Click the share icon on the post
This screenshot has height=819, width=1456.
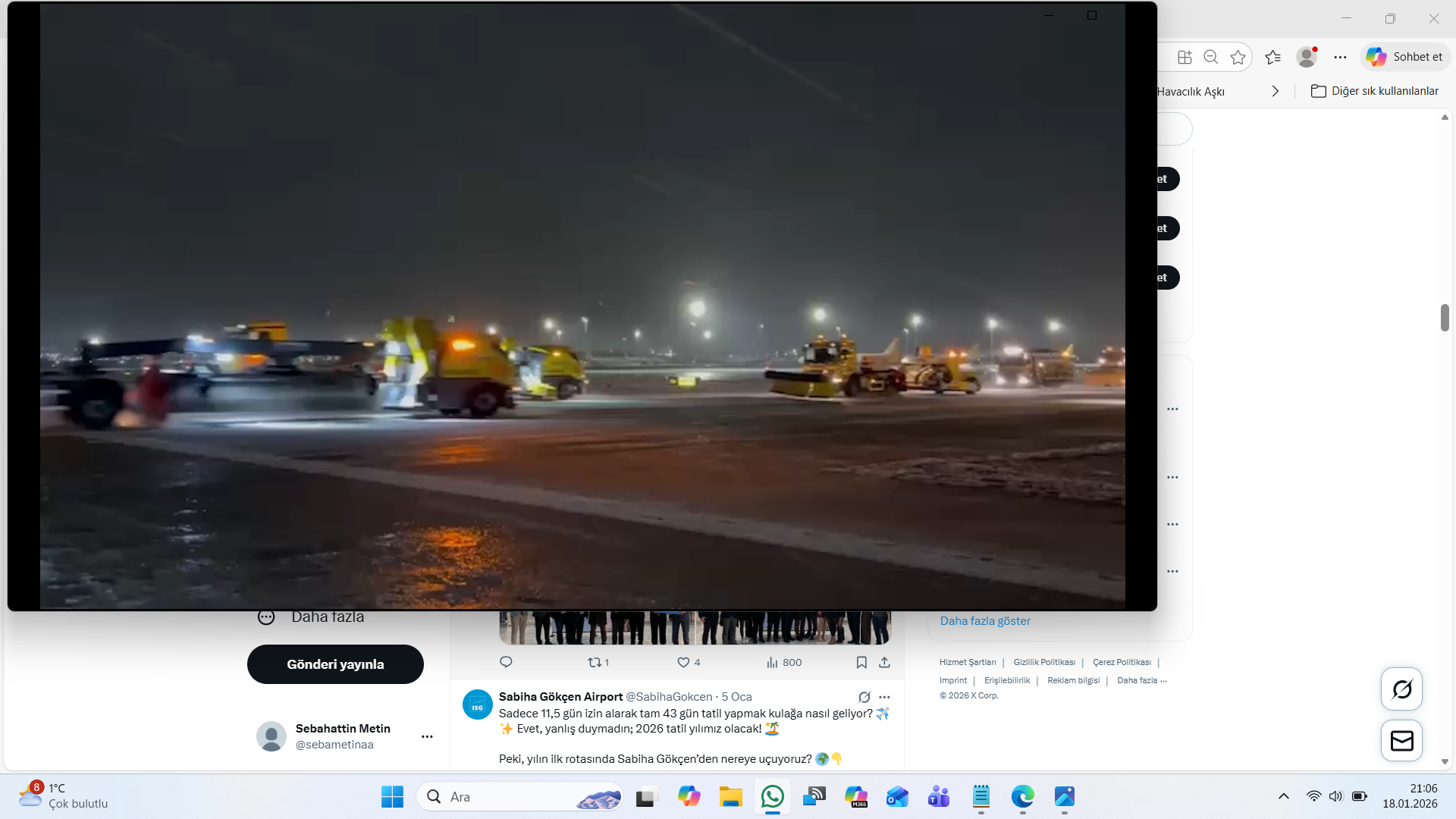(884, 662)
